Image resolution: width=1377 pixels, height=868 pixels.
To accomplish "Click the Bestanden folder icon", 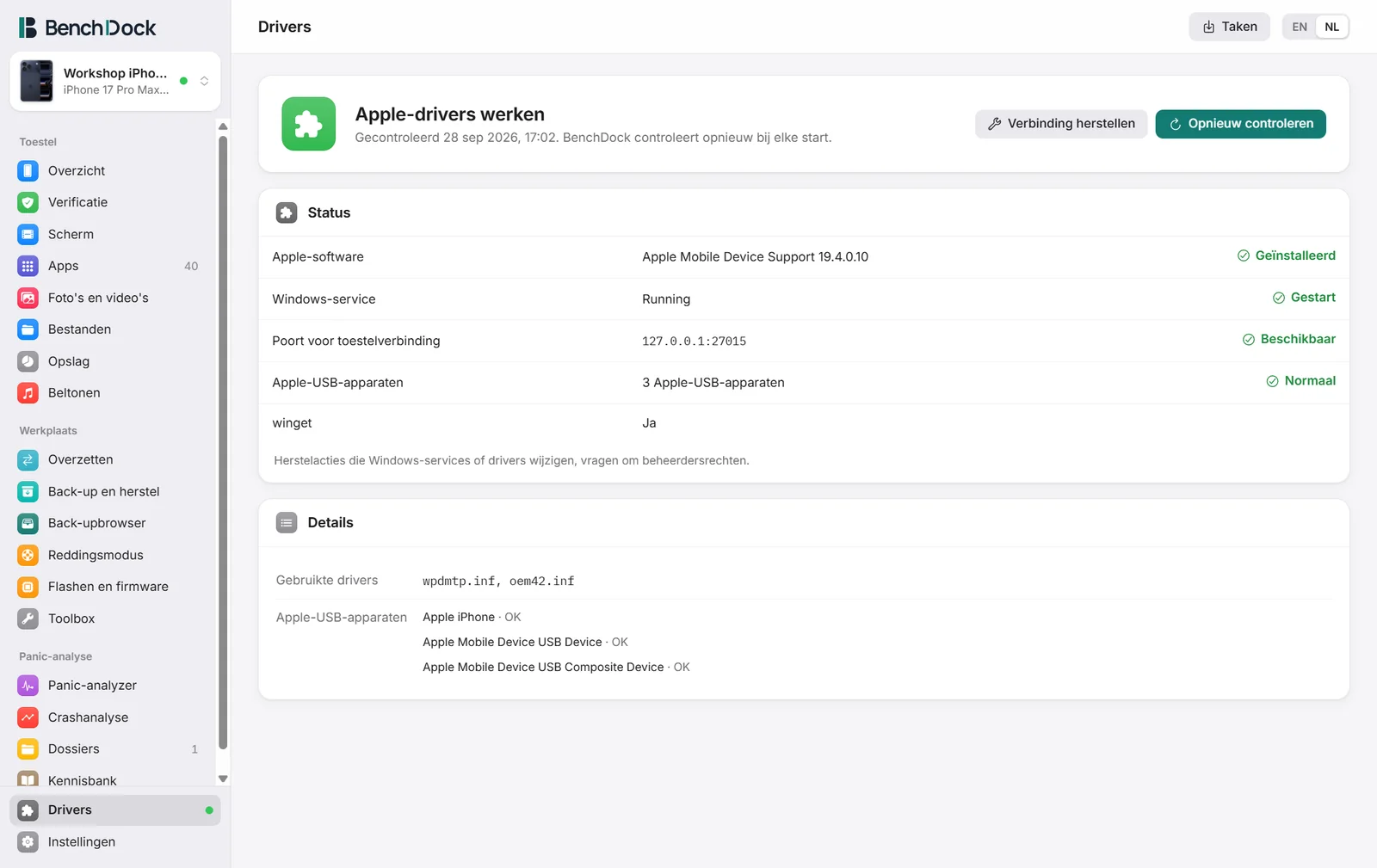I will (28, 329).
